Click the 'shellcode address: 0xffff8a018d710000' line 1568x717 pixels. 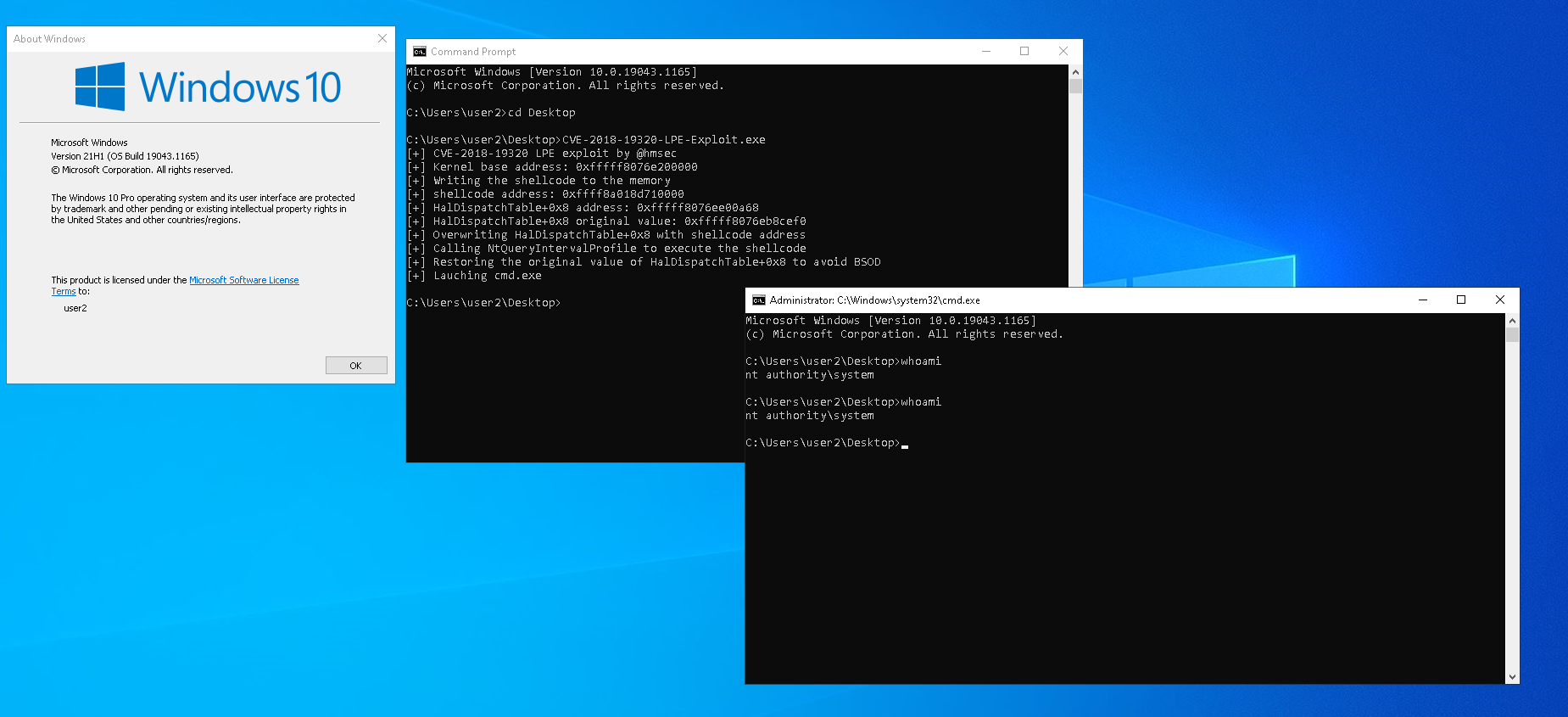pyautogui.click(x=545, y=194)
